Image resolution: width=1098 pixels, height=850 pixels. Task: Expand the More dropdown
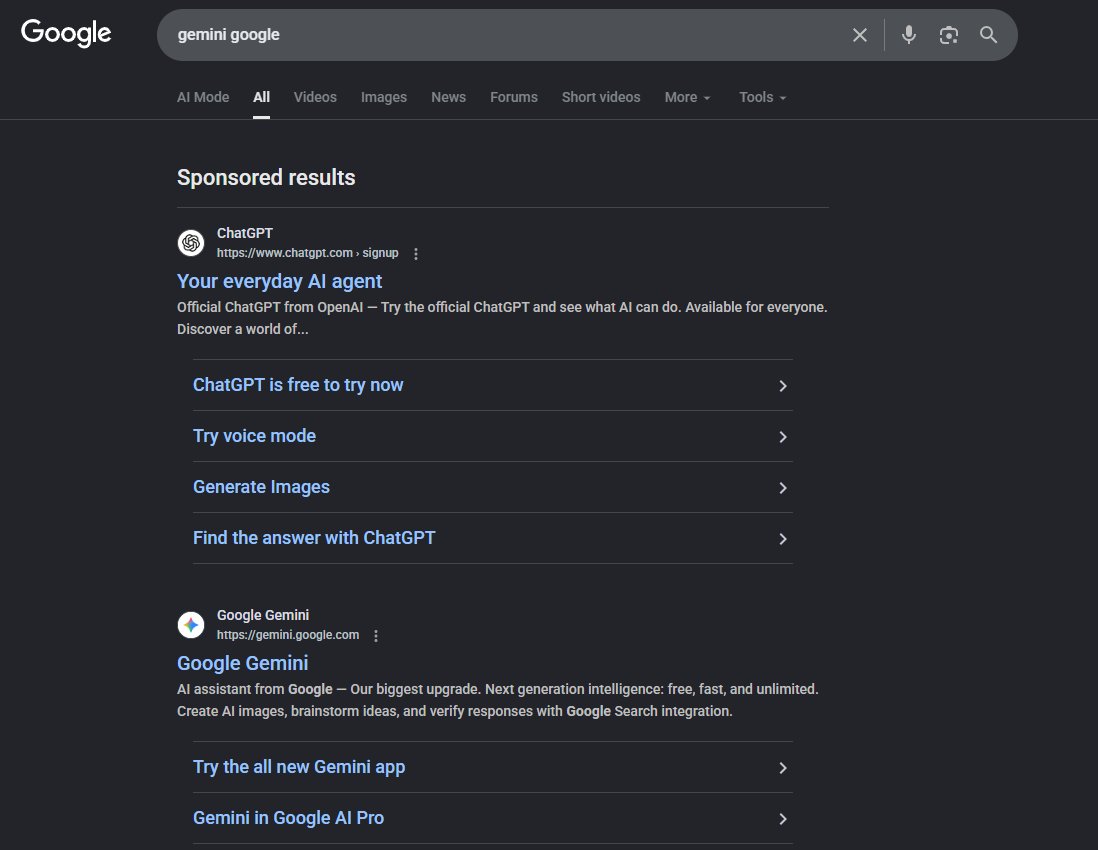coord(687,97)
